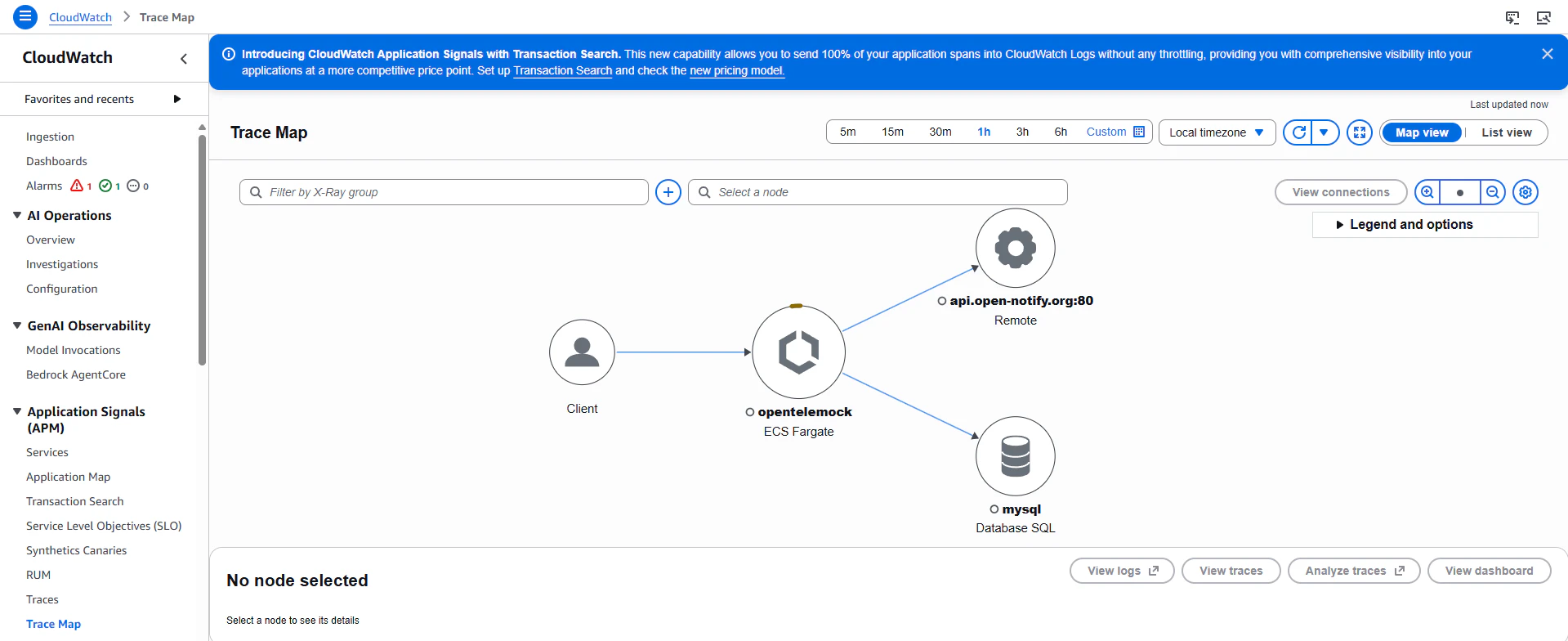Viewport: 1568px width, 641px height.
Task: Focus the Select a node search field
Action: tap(878, 192)
